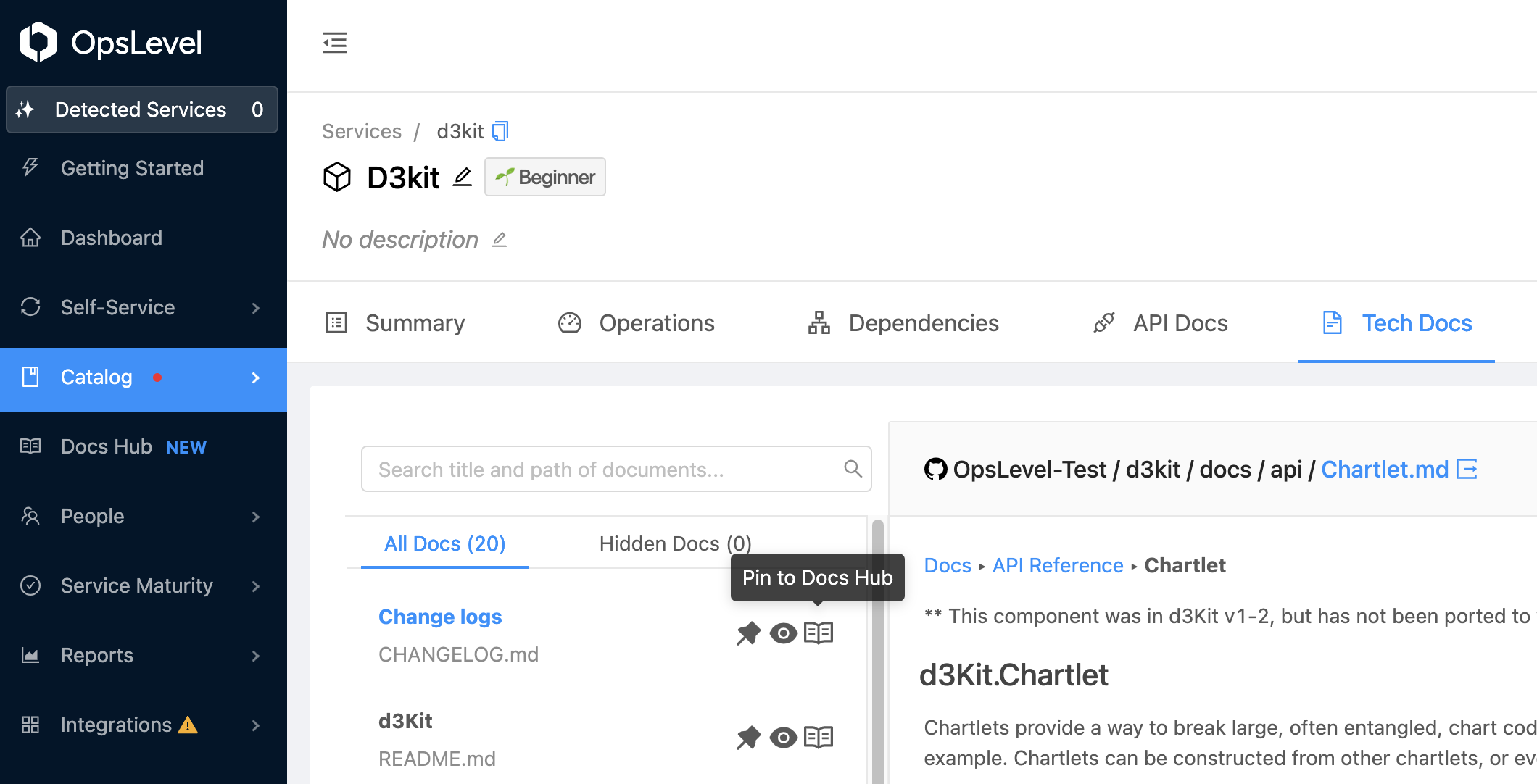
Task: Show All Docs (20) list
Action: [444, 543]
